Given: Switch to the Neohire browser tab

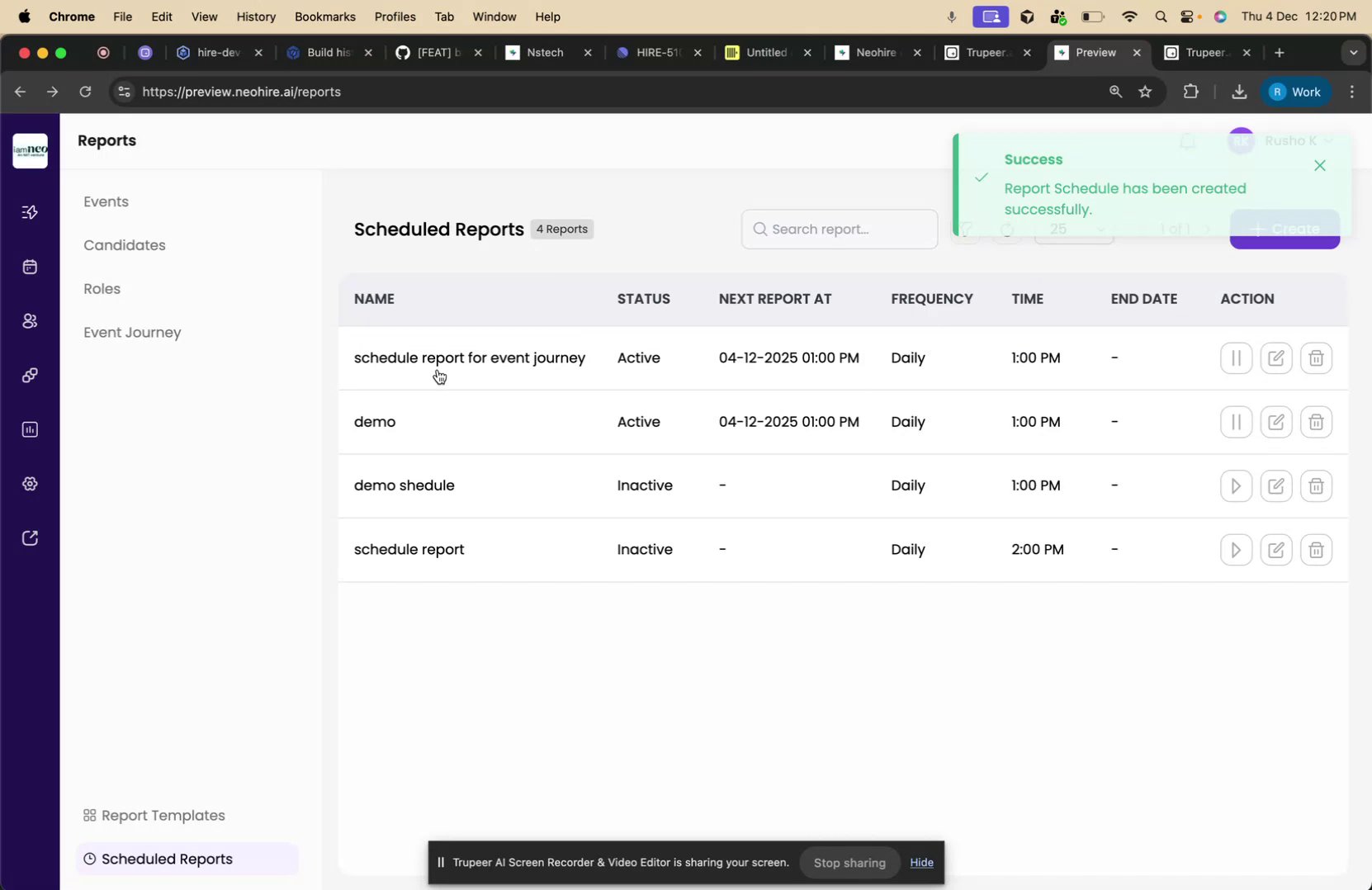Looking at the screenshot, I should 875,52.
